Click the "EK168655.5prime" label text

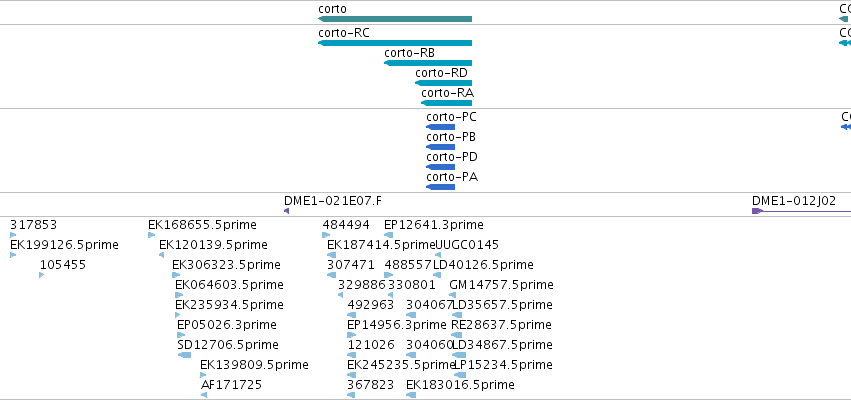[202, 225]
